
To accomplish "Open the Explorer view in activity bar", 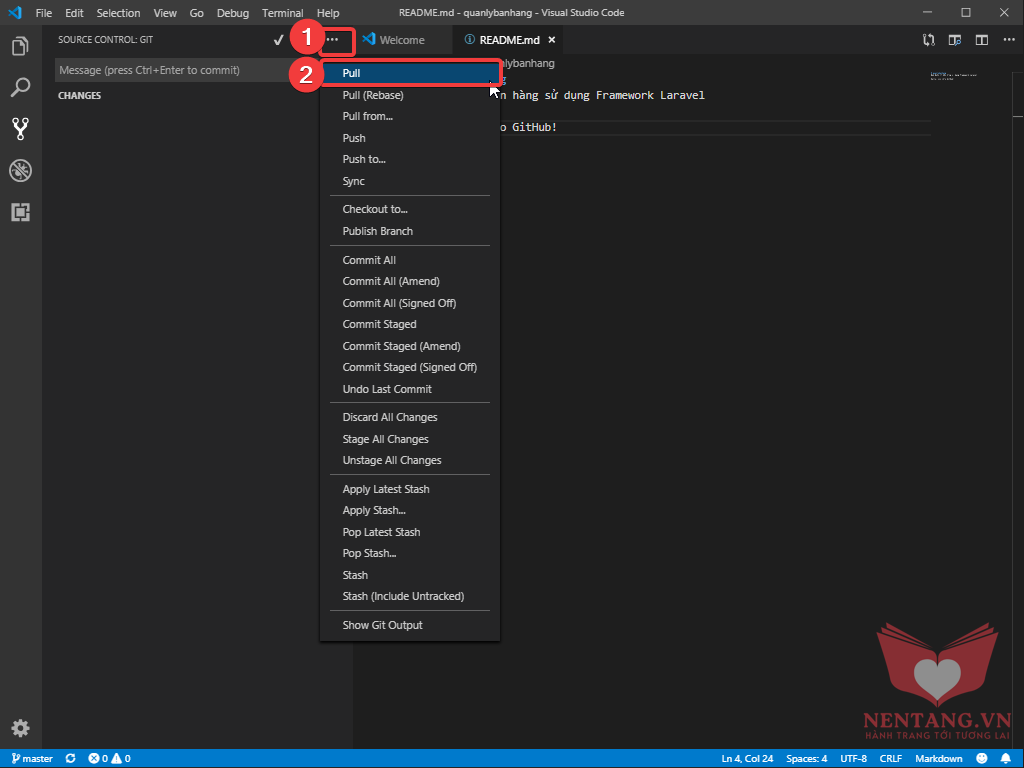I will point(20,46).
